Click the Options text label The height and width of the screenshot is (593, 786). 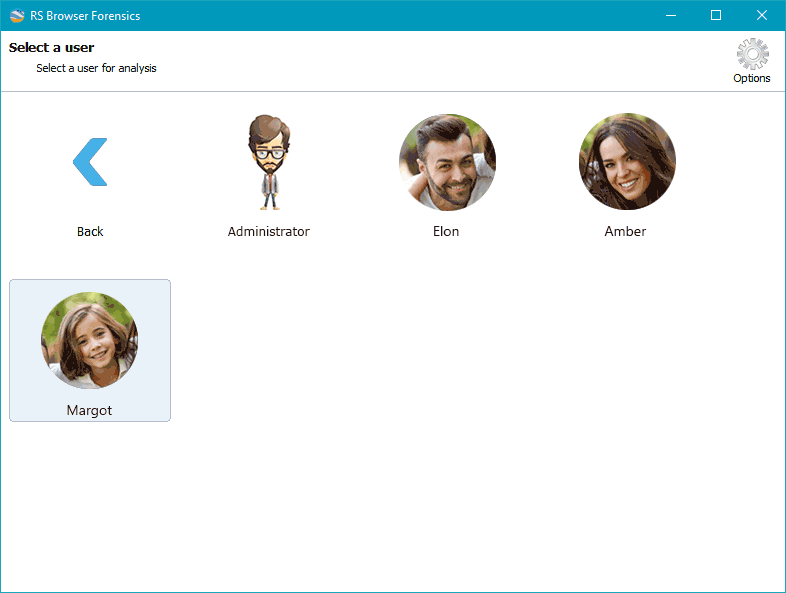point(751,78)
